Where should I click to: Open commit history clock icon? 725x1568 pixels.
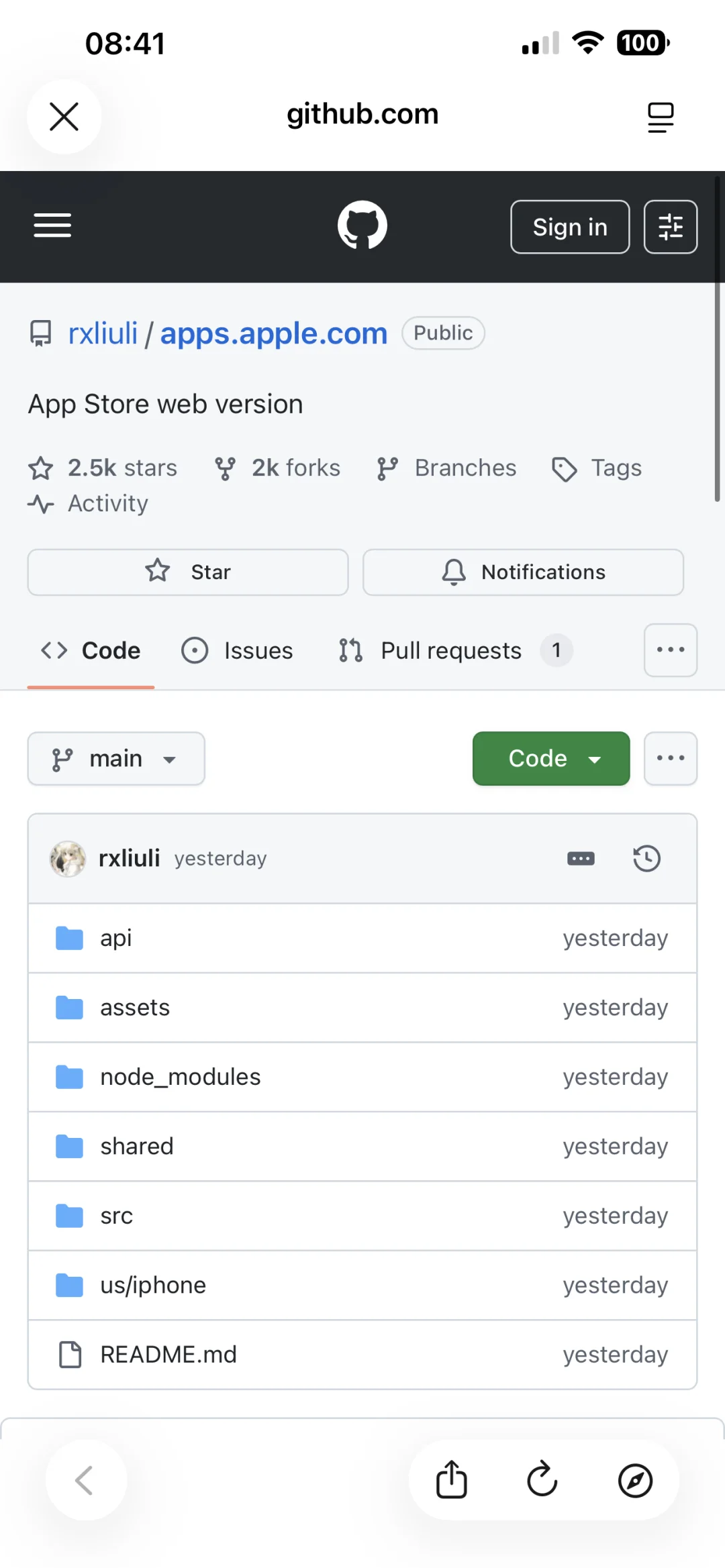[646, 858]
